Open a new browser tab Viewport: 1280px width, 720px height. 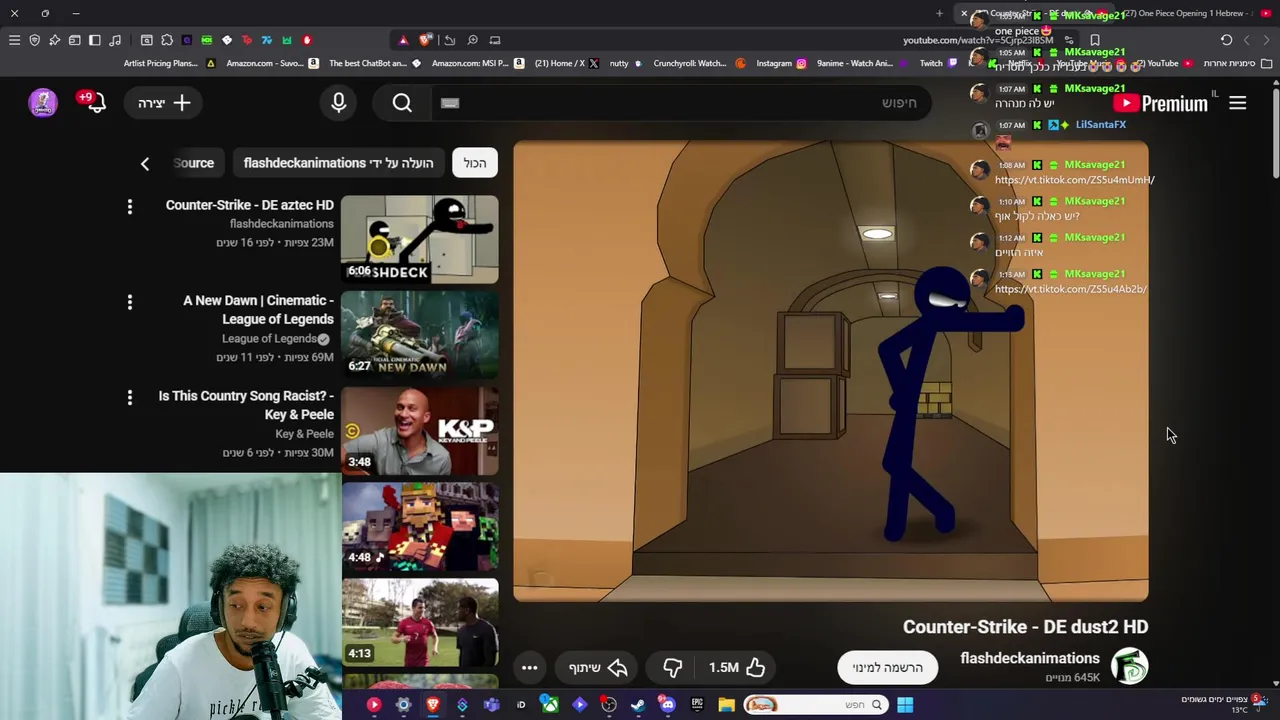[939, 13]
